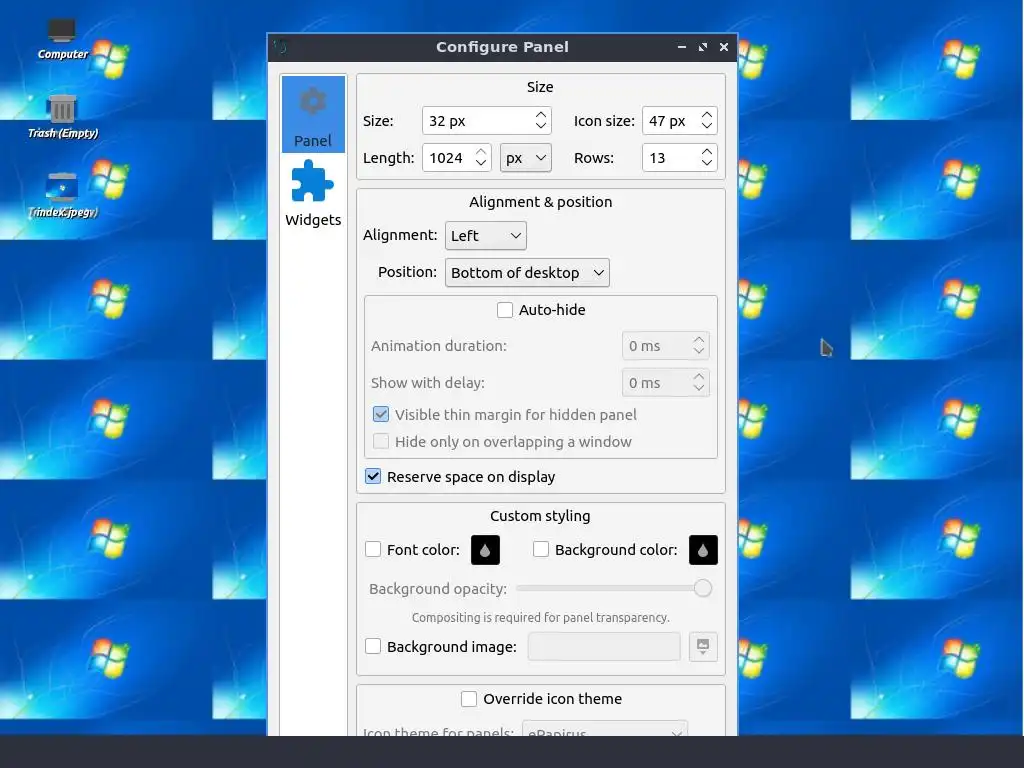Enable the Auto-hide checkbox
Screen dimensions: 1024x768
pos(505,310)
